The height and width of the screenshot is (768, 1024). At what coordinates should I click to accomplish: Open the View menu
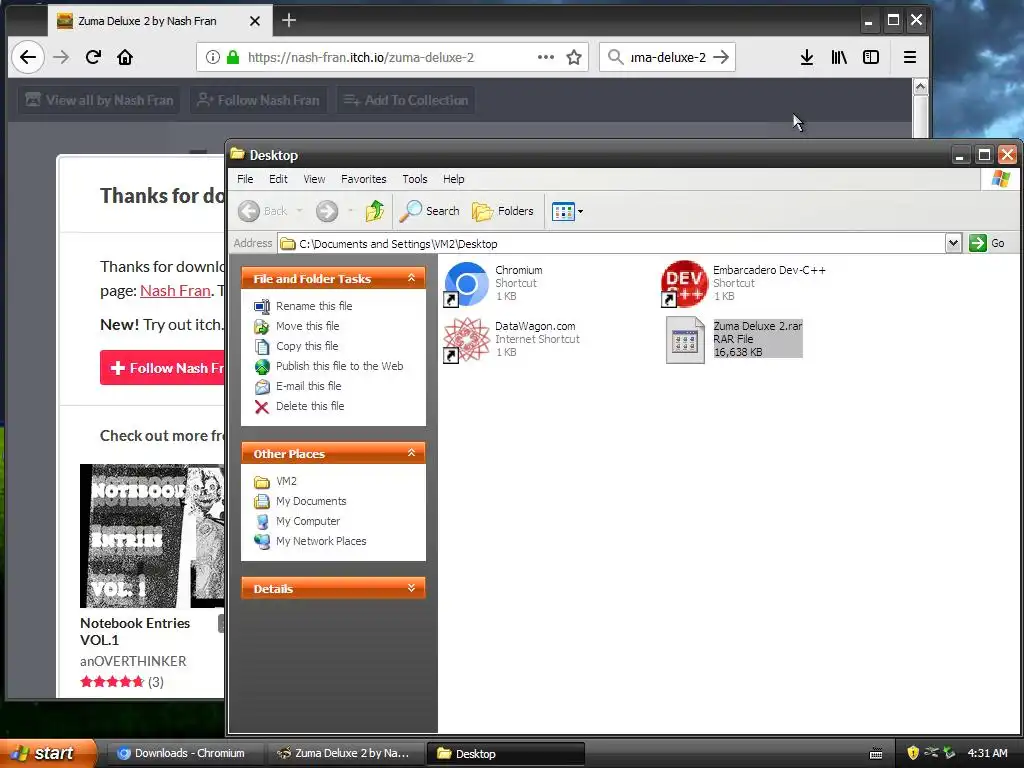pyautogui.click(x=314, y=179)
